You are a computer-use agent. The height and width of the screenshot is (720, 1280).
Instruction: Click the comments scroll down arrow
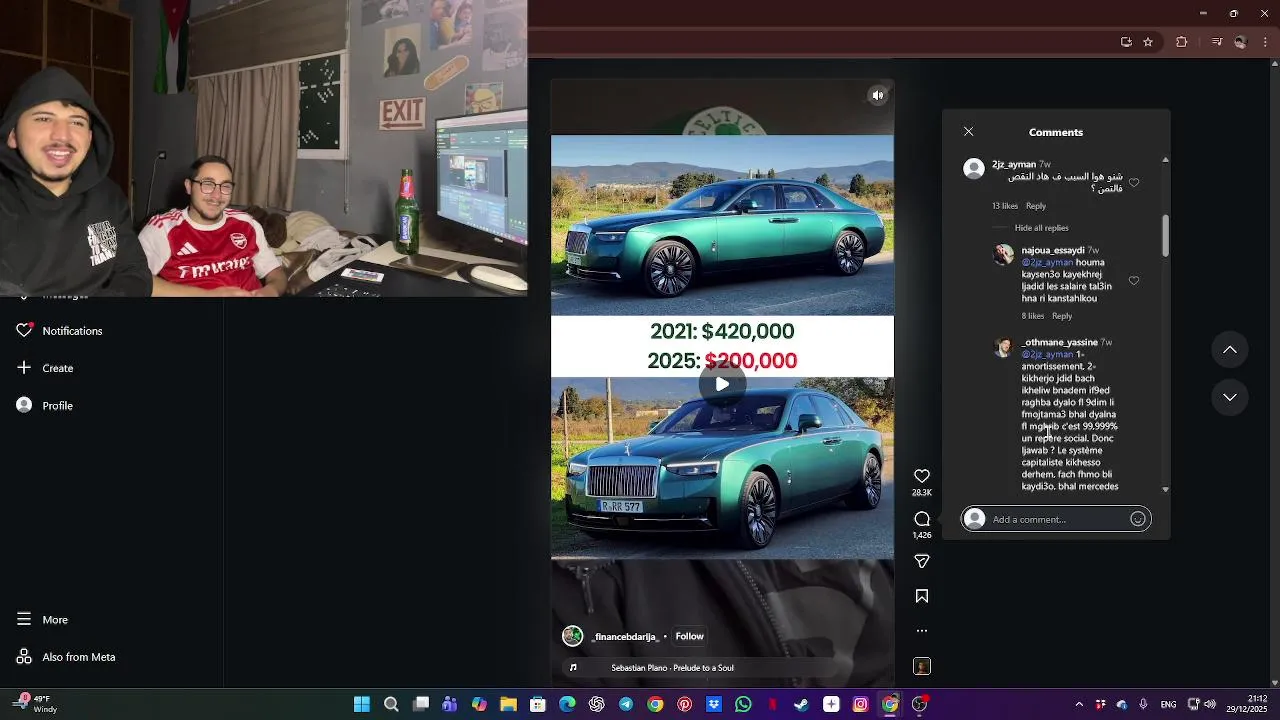(1165, 489)
